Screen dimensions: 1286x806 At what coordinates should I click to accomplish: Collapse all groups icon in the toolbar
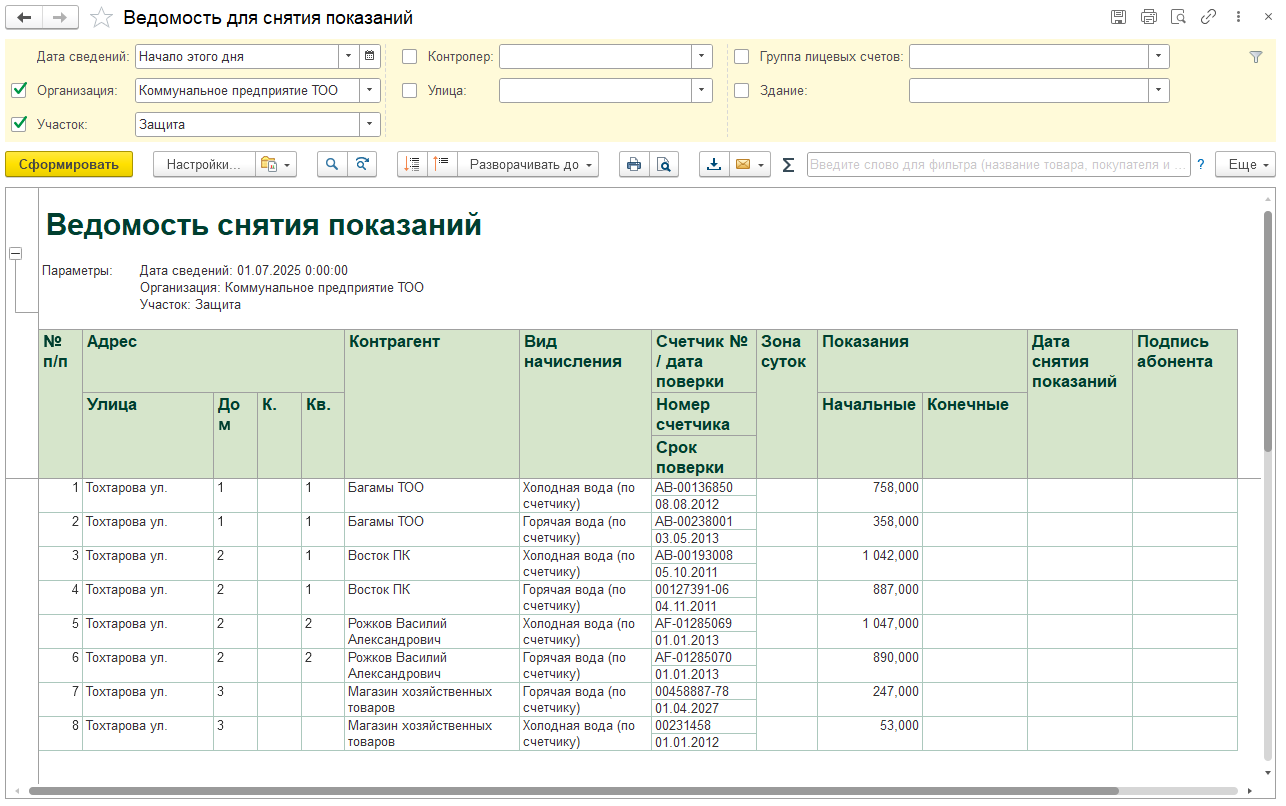click(412, 165)
